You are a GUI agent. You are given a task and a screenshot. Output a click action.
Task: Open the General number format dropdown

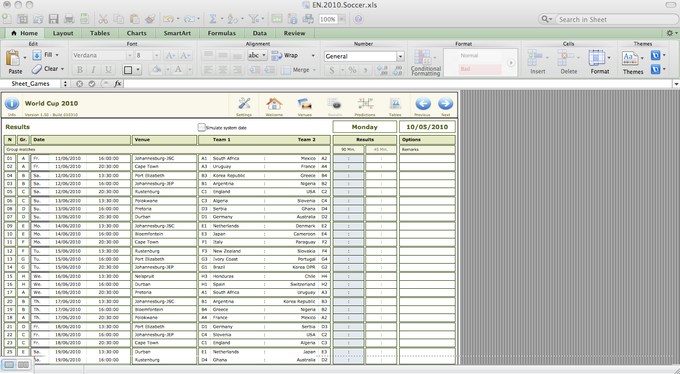tap(400, 56)
